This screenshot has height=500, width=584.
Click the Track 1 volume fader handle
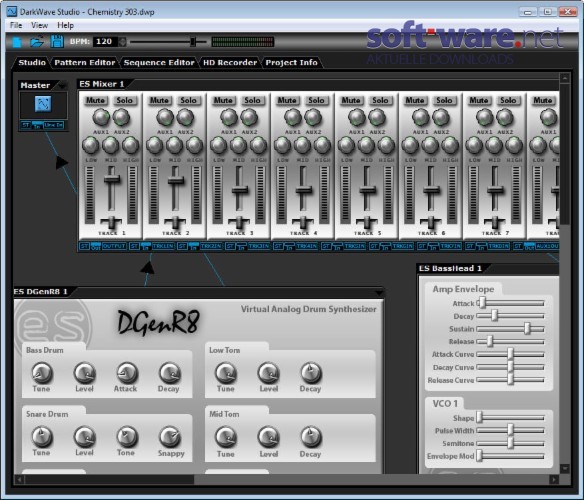111,179
